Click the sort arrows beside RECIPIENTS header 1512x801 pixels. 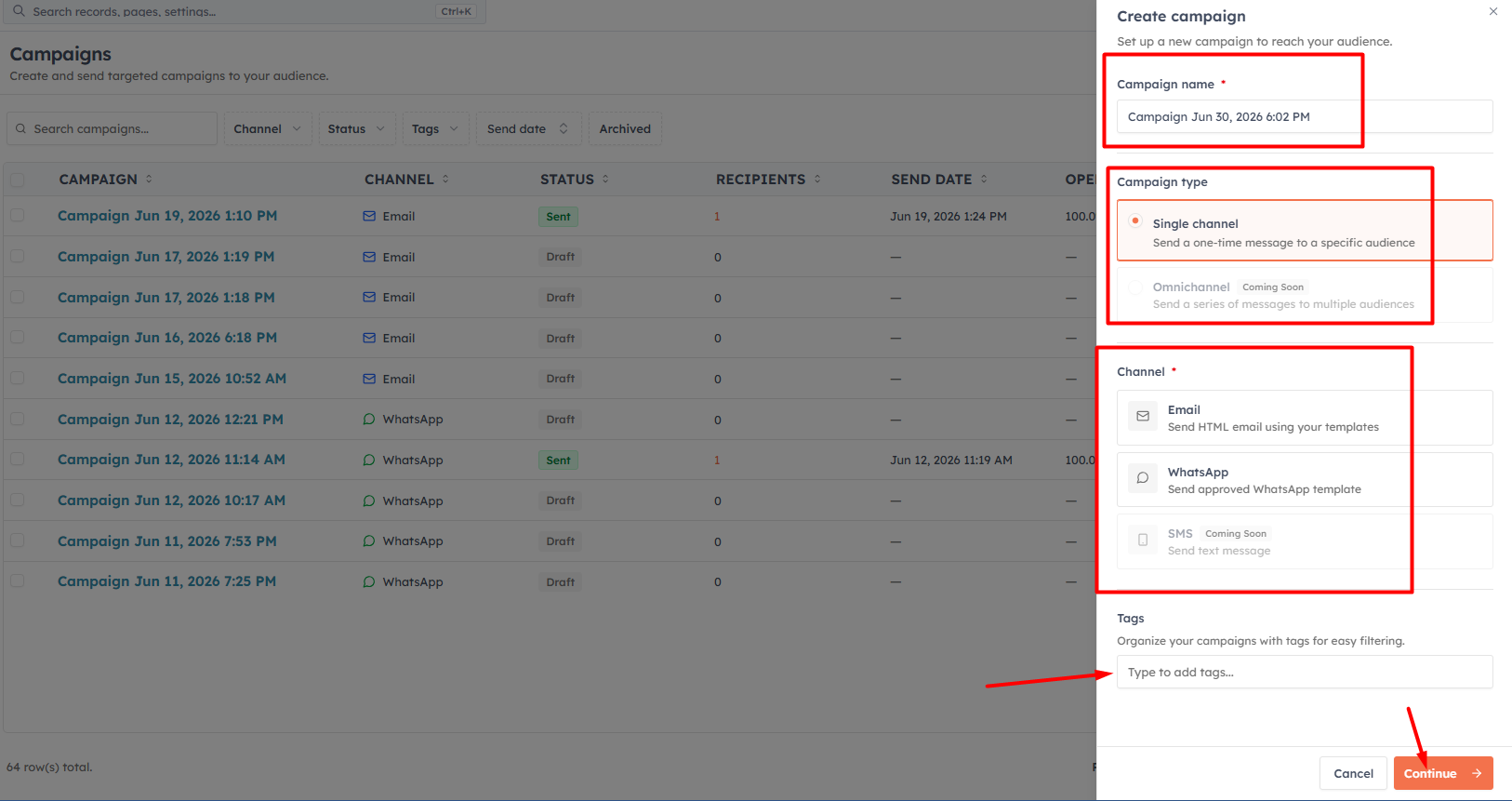point(817,179)
